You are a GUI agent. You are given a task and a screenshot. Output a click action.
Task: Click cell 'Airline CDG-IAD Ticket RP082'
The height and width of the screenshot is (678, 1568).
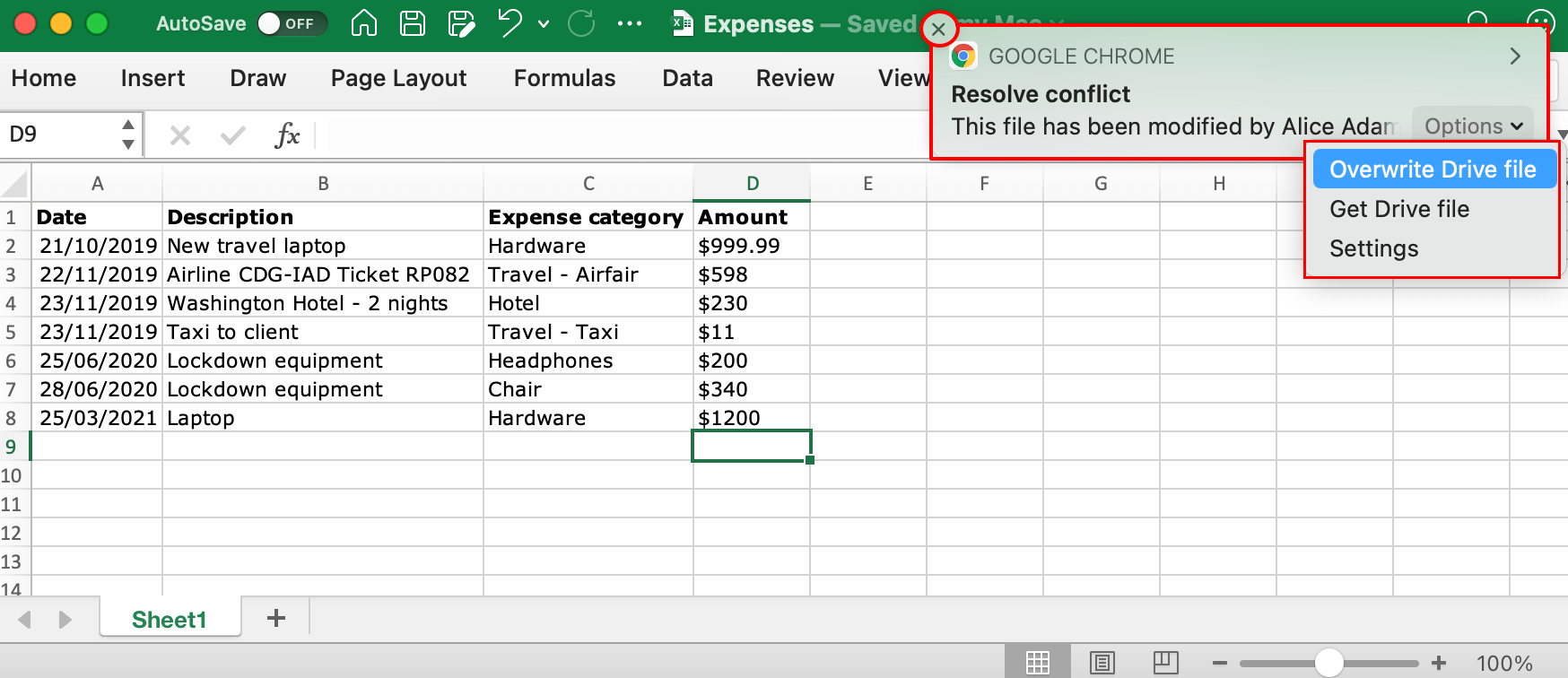click(323, 274)
